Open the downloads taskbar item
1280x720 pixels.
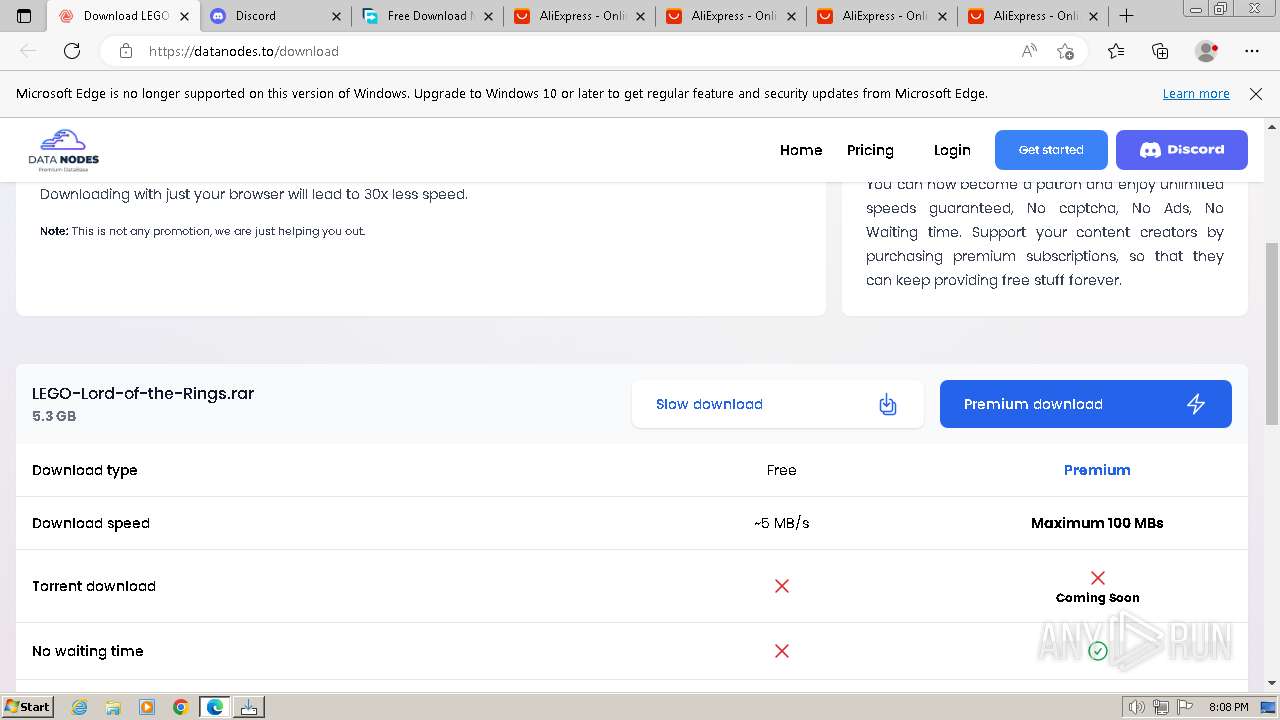click(249, 707)
